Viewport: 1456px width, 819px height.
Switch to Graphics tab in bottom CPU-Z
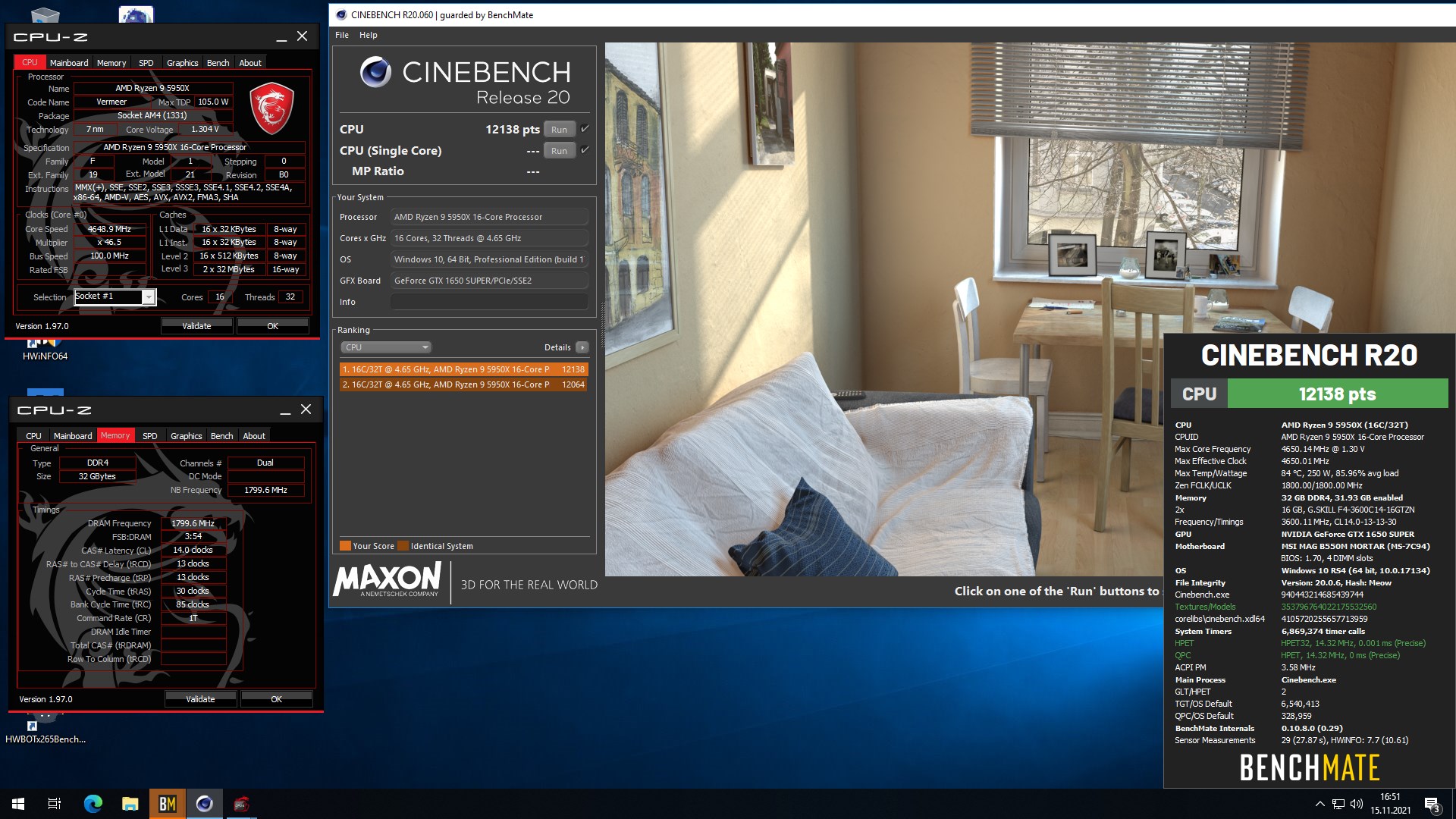(186, 436)
